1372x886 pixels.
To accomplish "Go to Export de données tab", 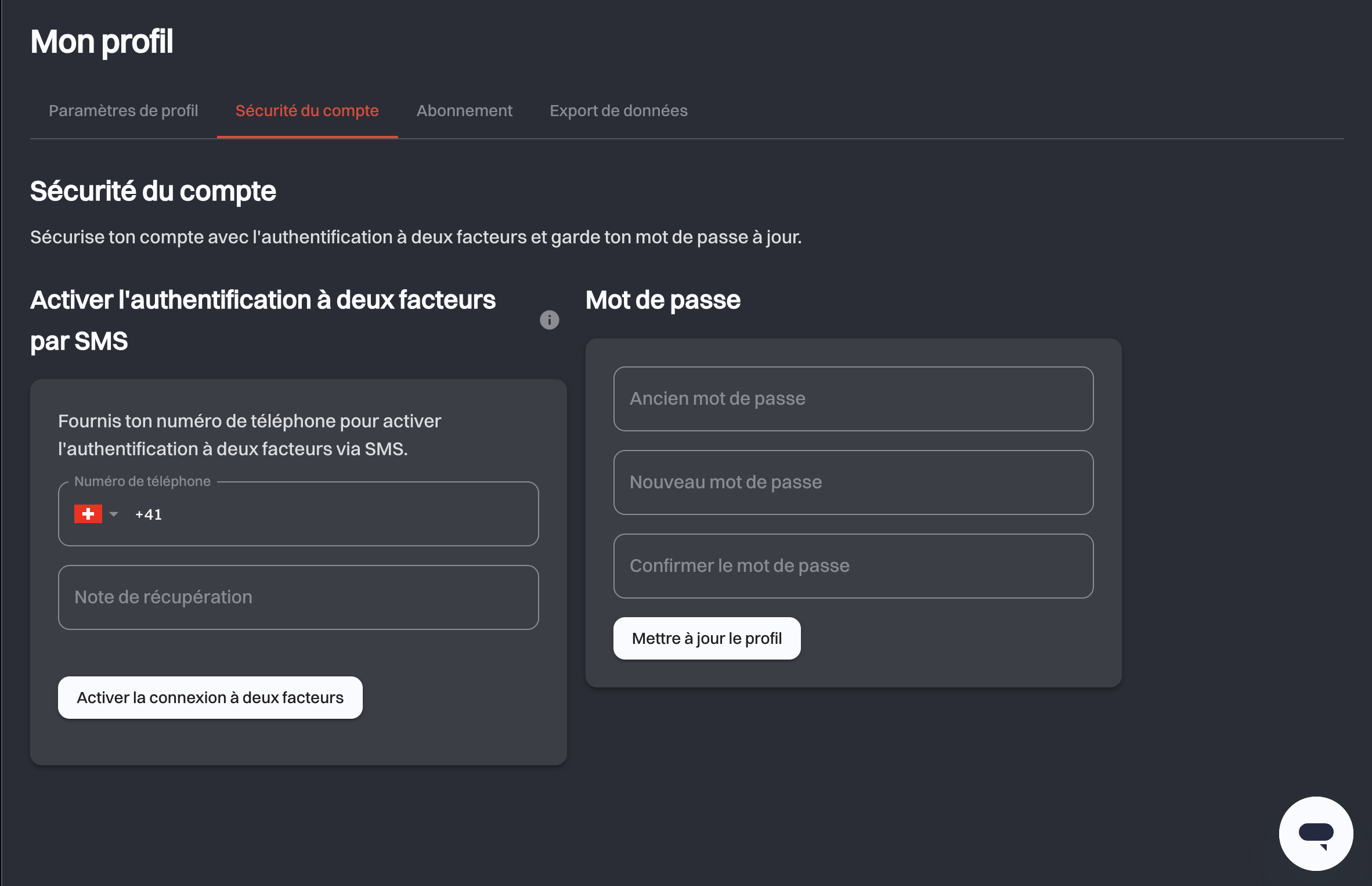I will pos(619,110).
